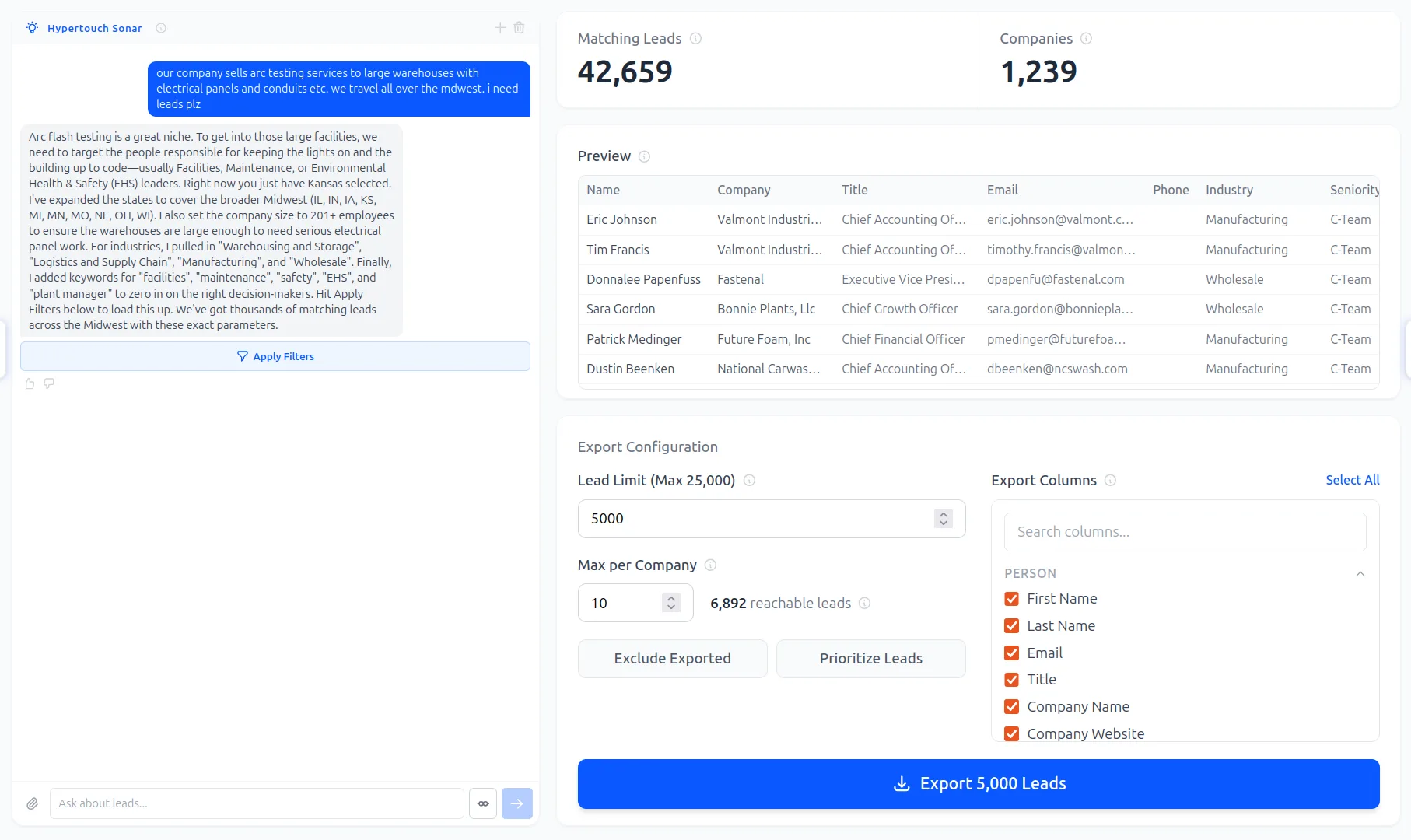Toggle Exclude Exported option
This screenshot has width=1411, height=840.
point(672,659)
